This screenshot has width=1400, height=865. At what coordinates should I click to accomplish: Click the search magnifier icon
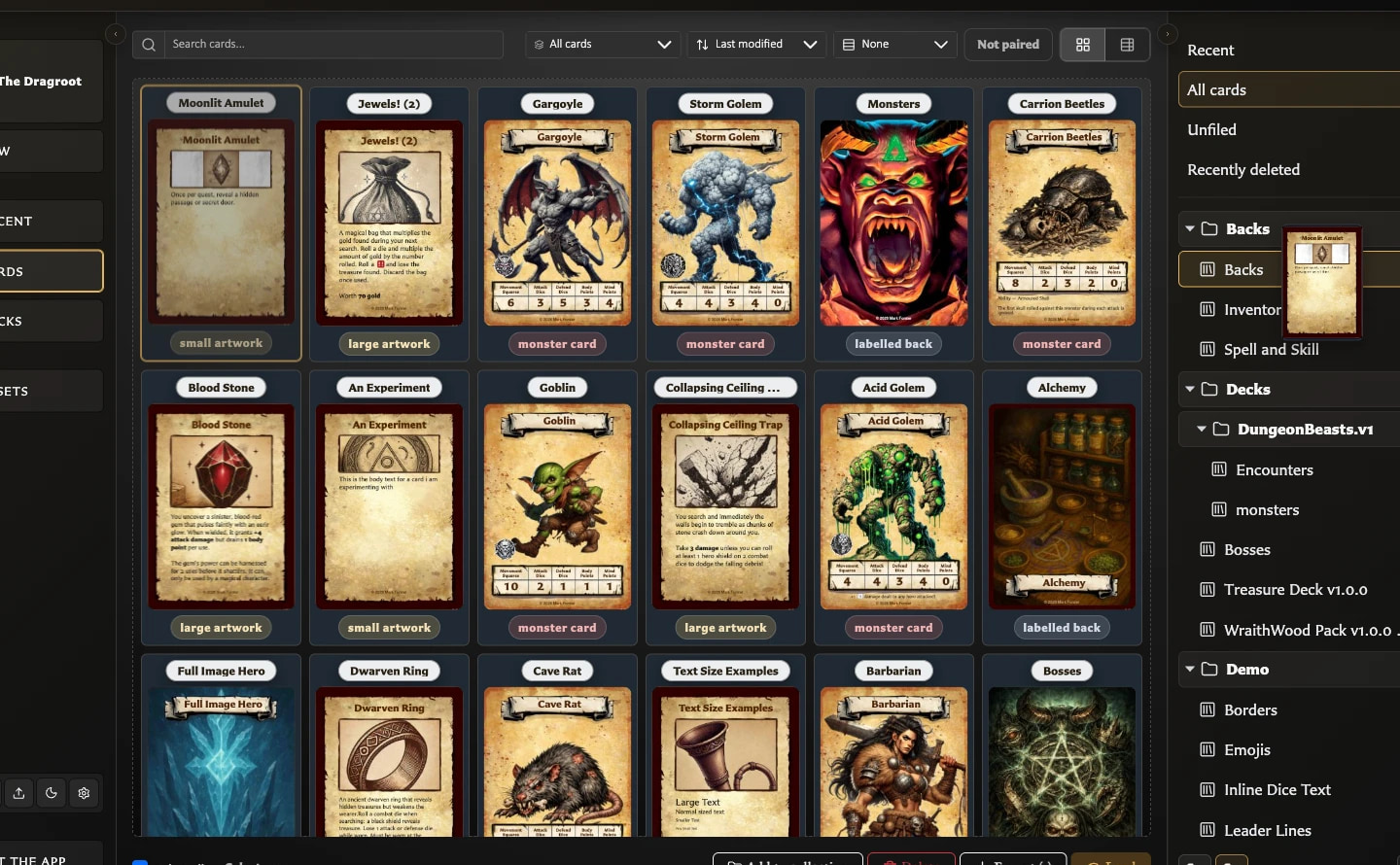tap(148, 45)
